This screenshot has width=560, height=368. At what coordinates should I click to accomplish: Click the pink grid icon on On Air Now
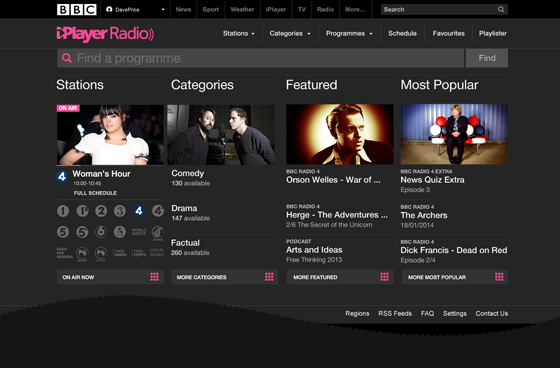155,277
